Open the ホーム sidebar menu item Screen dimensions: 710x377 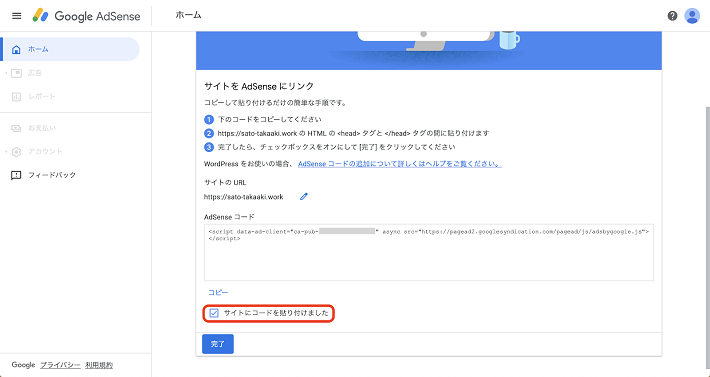70,49
